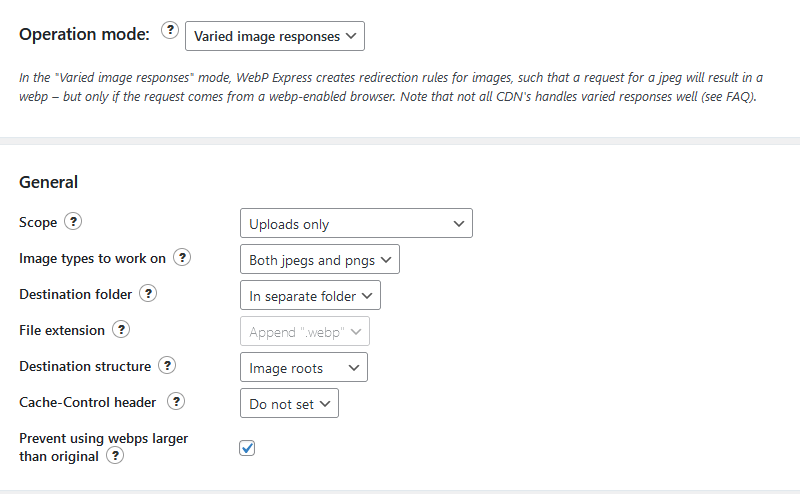
Task: Expand the Do not set dropdown
Action: coord(289,403)
